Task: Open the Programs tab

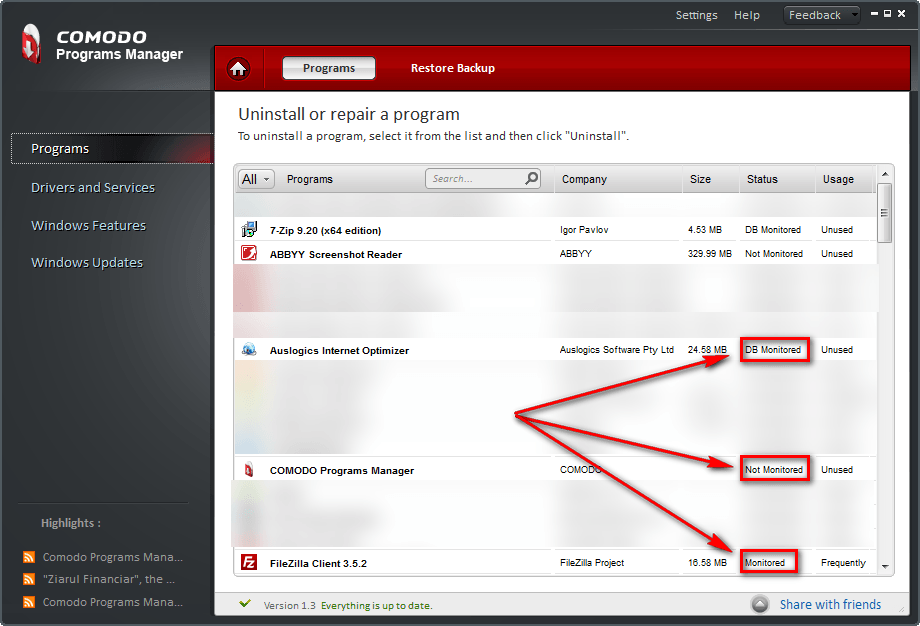Action: 329,68
